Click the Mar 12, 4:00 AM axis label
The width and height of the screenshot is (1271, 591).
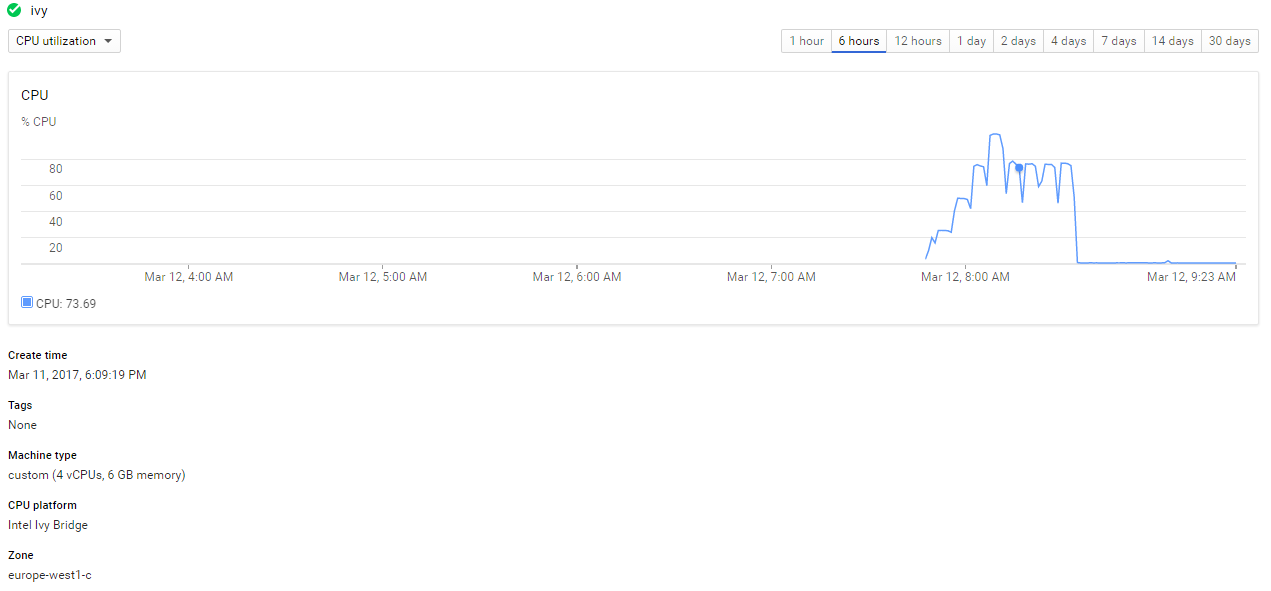189,277
